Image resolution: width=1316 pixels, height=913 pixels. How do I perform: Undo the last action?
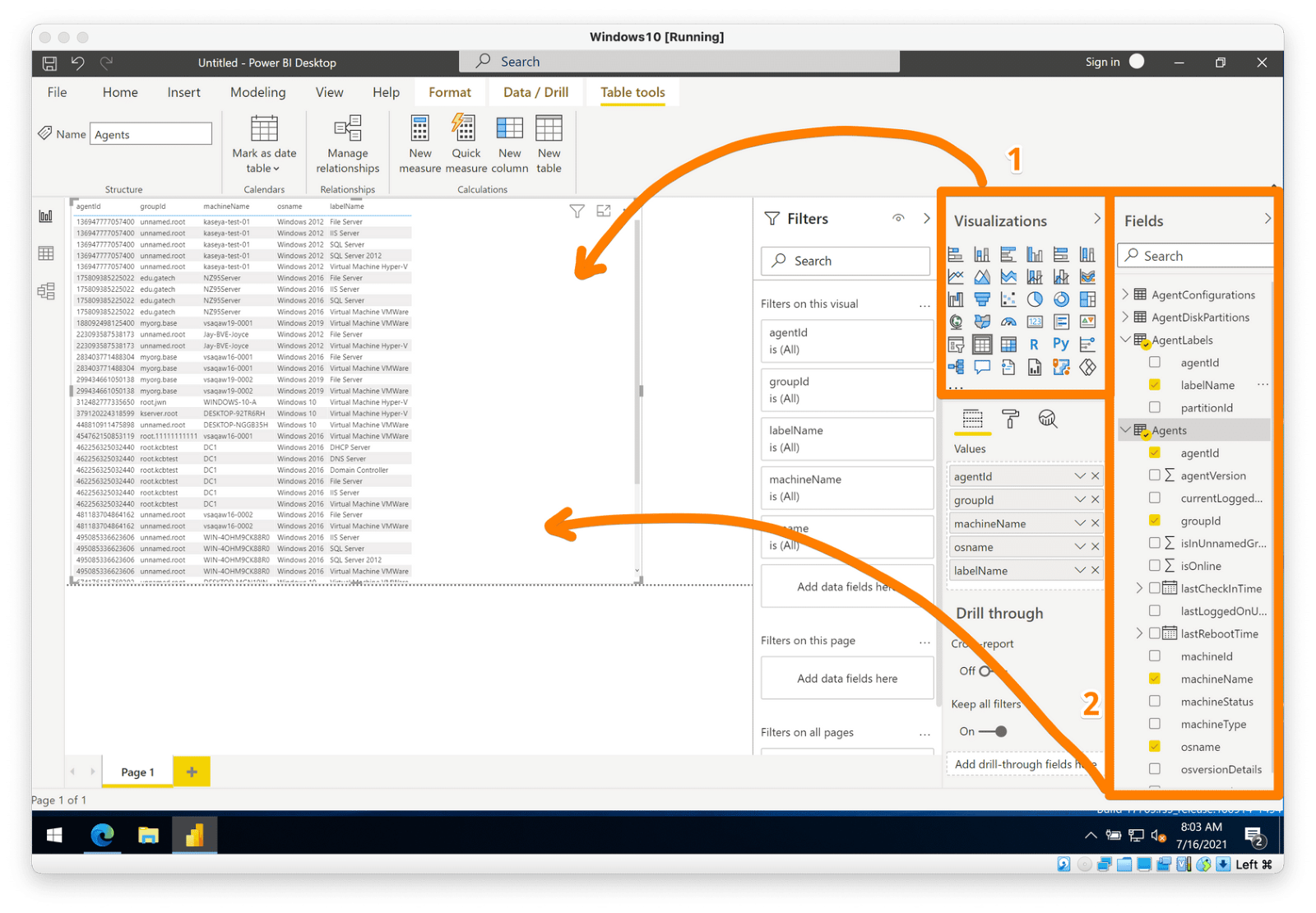77,63
